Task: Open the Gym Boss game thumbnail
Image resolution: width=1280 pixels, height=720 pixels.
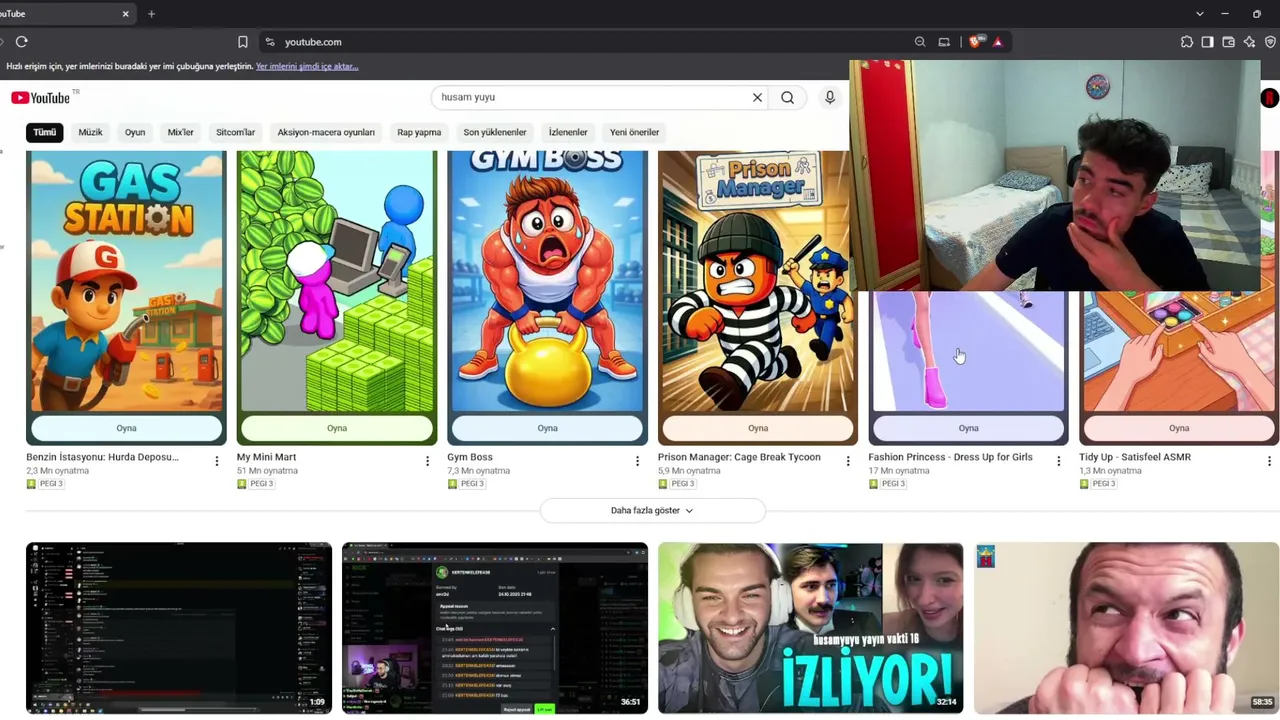Action: (547, 282)
